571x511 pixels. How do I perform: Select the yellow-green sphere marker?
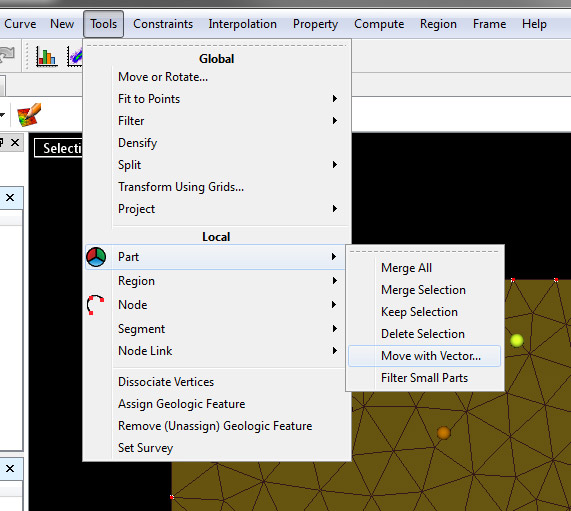pyautogui.click(x=516, y=341)
